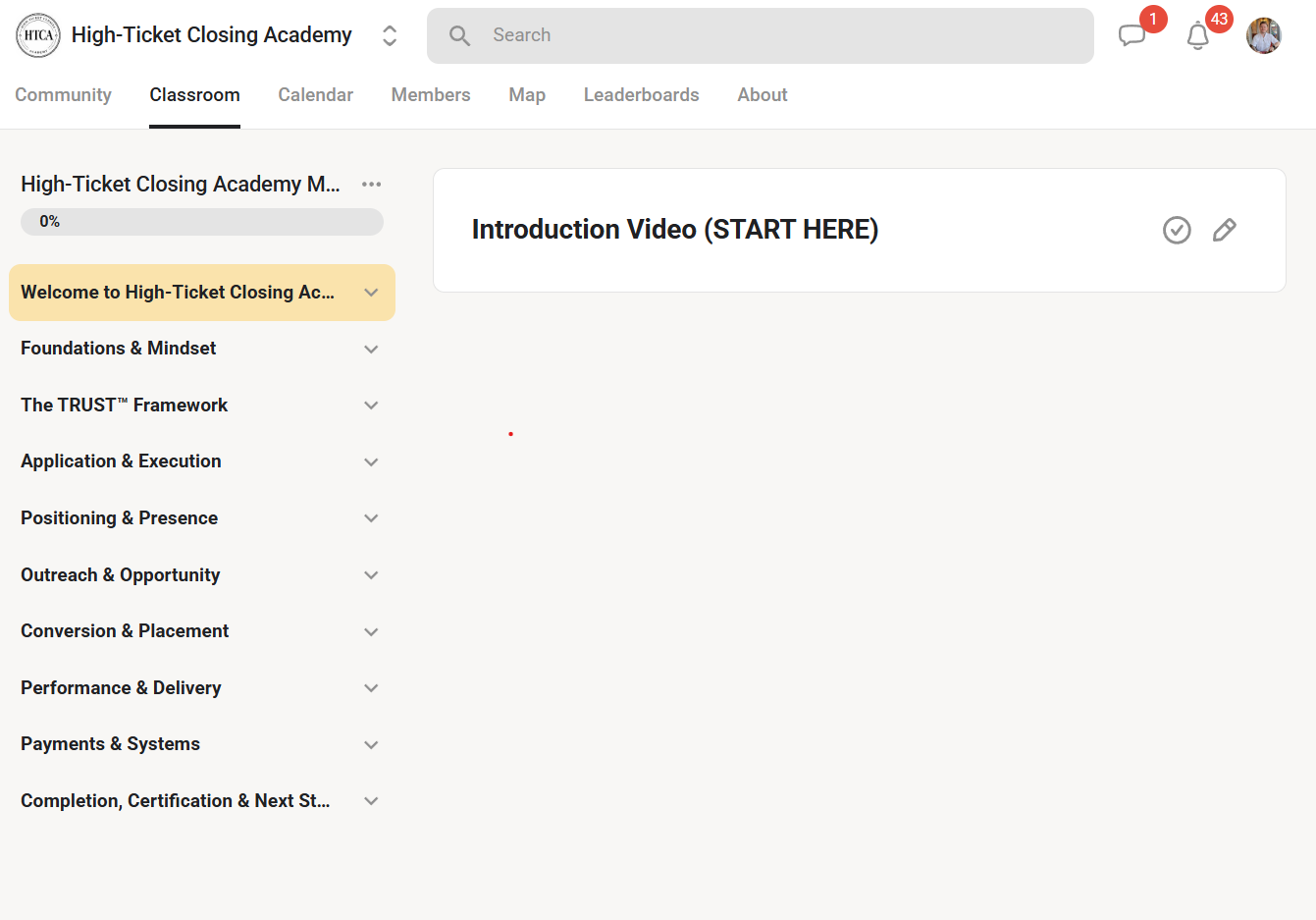Focus the Search input field
Screen dimensions: 1316x920
tap(761, 36)
